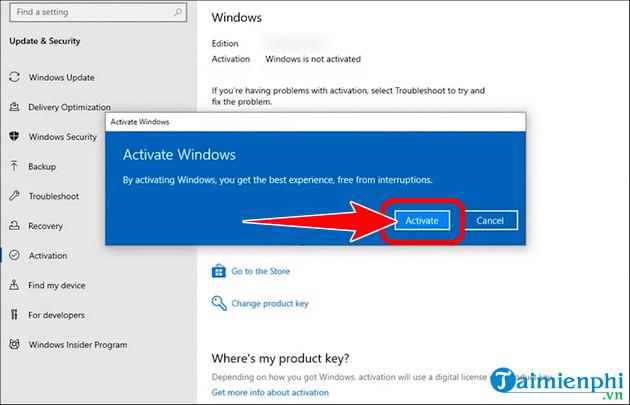Click the Recovery icon in sidebar
The image size is (630, 405).
point(14,225)
